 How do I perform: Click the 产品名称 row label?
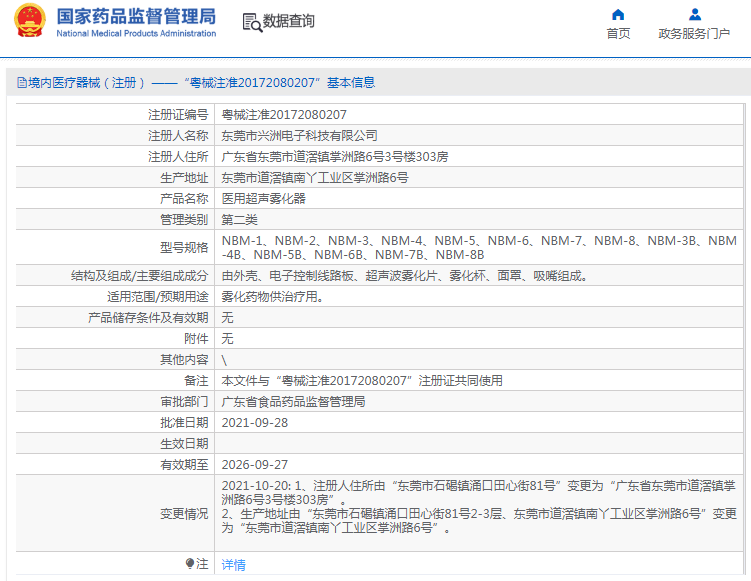[x=184, y=199]
